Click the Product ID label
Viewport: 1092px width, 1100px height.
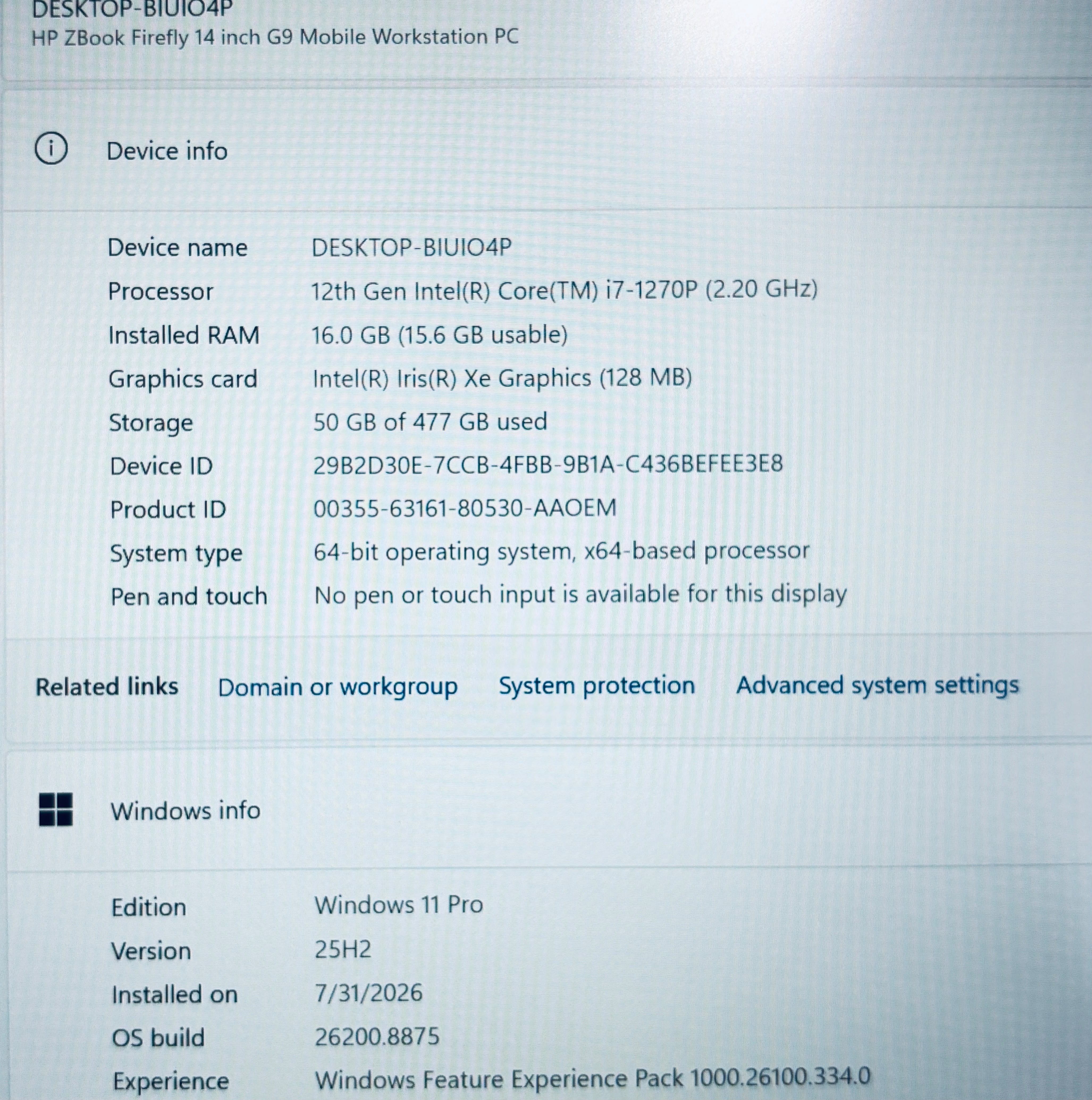[x=168, y=509]
